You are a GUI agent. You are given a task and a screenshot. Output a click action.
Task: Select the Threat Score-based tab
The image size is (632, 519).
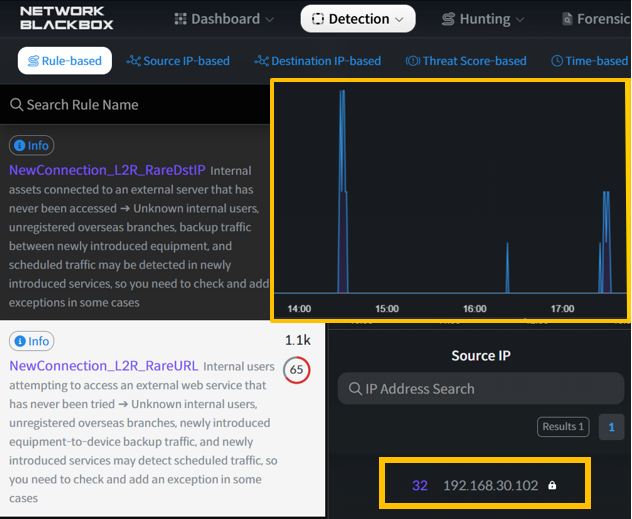[466, 61]
